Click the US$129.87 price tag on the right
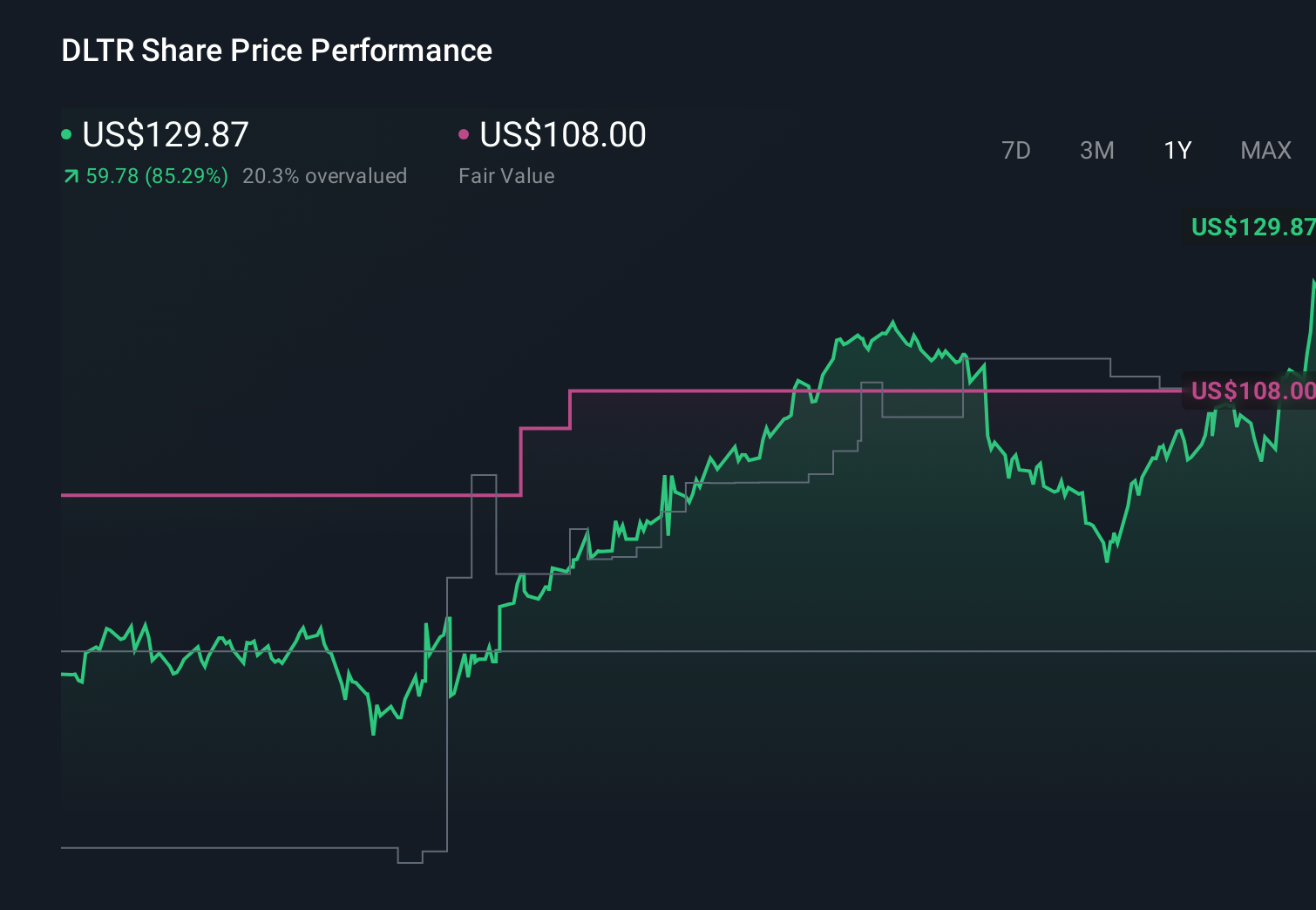This screenshot has width=1316, height=910. pos(1251,229)
